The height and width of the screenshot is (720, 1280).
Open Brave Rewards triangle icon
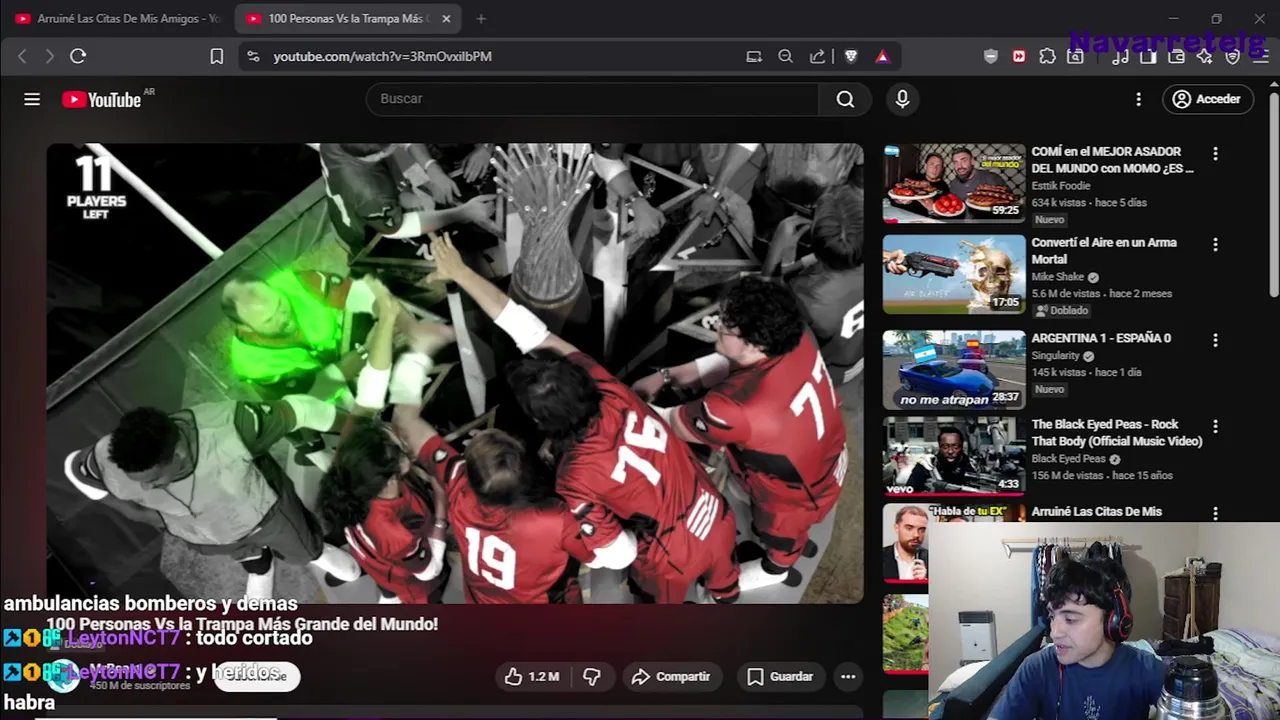(x=882, y=57)
